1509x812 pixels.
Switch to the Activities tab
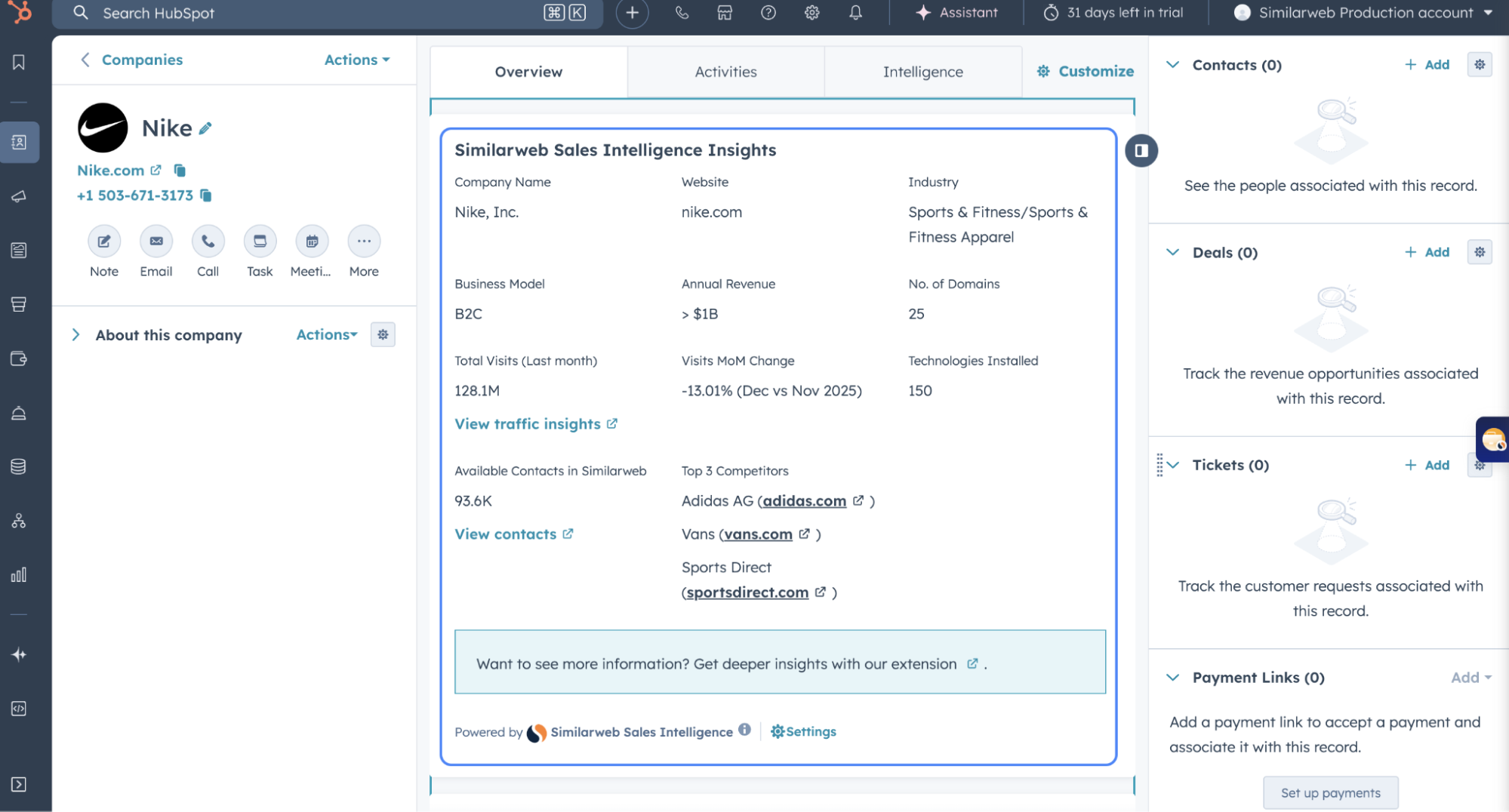(x=725, y=72)
